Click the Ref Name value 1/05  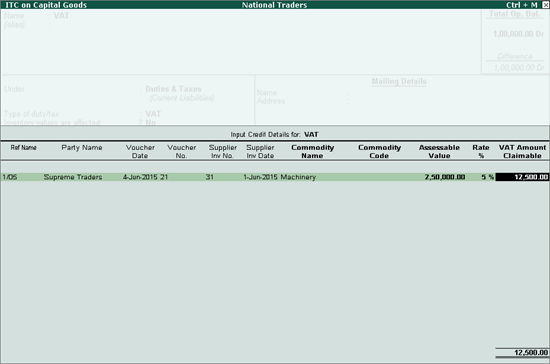10,177
